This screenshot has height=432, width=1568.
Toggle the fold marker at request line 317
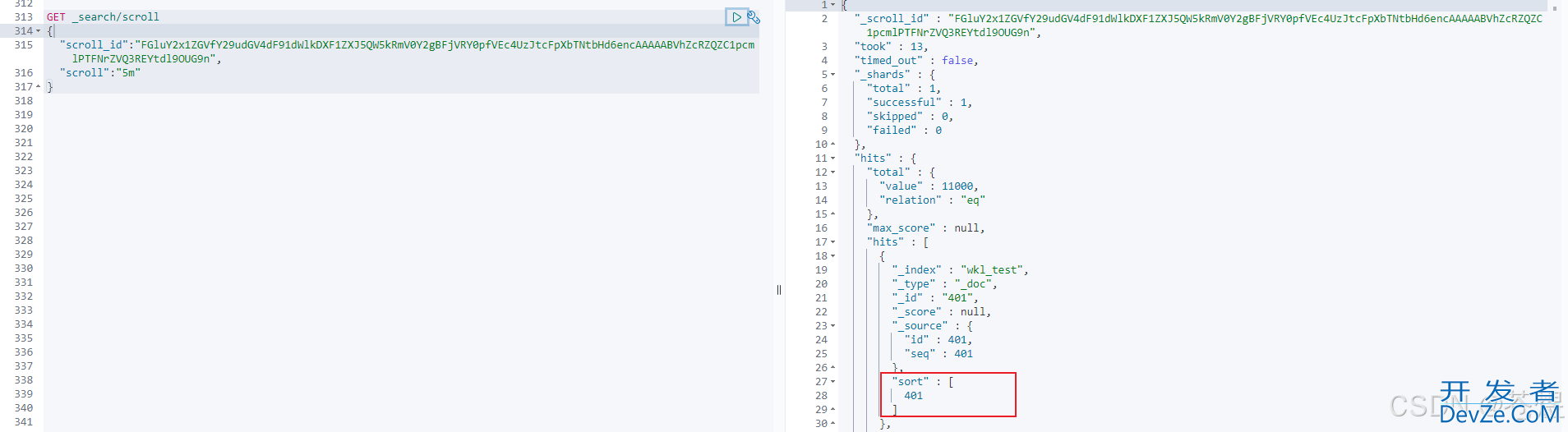38,87
